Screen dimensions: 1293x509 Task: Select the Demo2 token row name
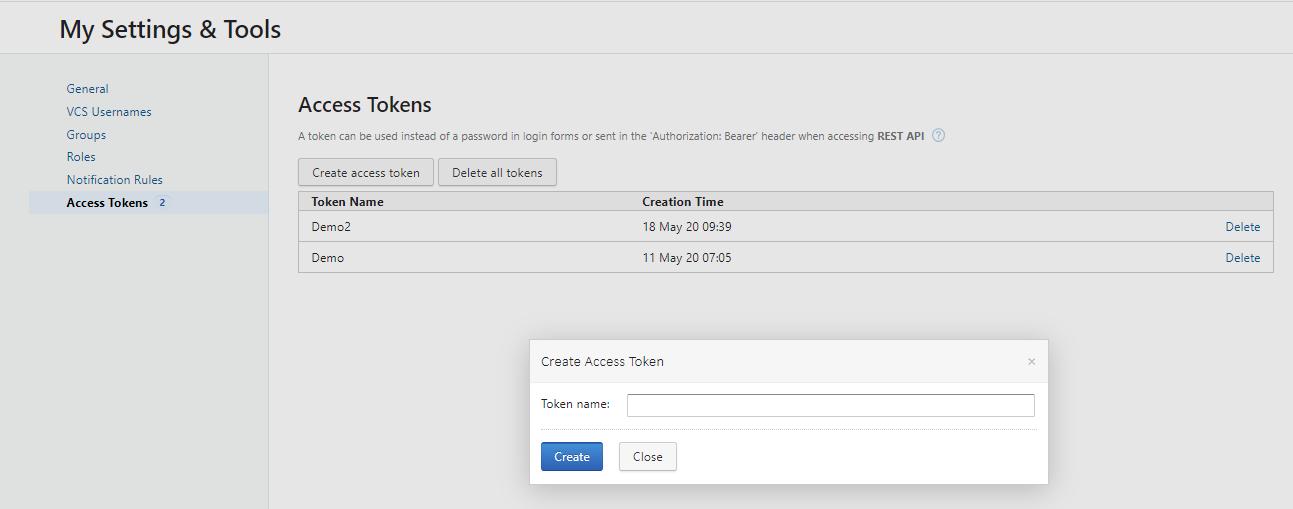331,227
